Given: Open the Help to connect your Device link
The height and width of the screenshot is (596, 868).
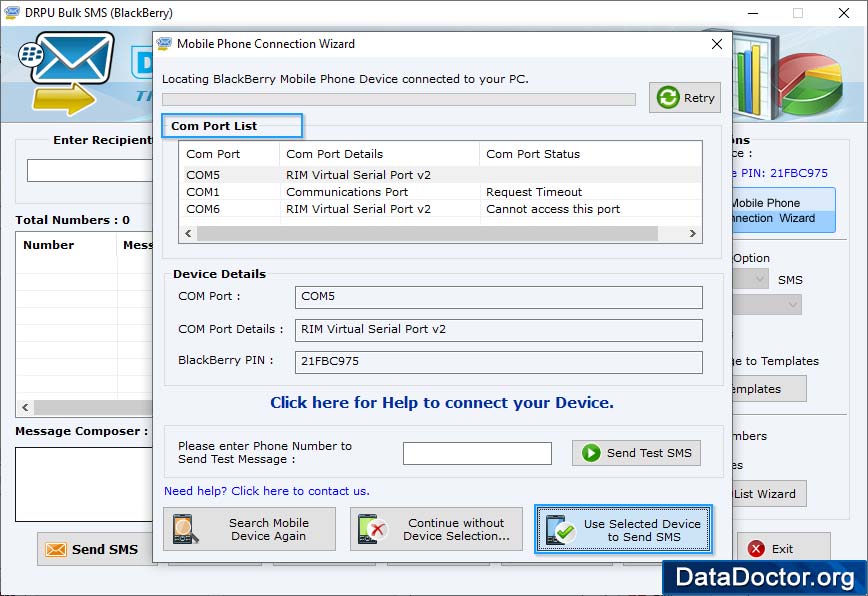Looking at the screenshot, I should click(x=442, y=402).
